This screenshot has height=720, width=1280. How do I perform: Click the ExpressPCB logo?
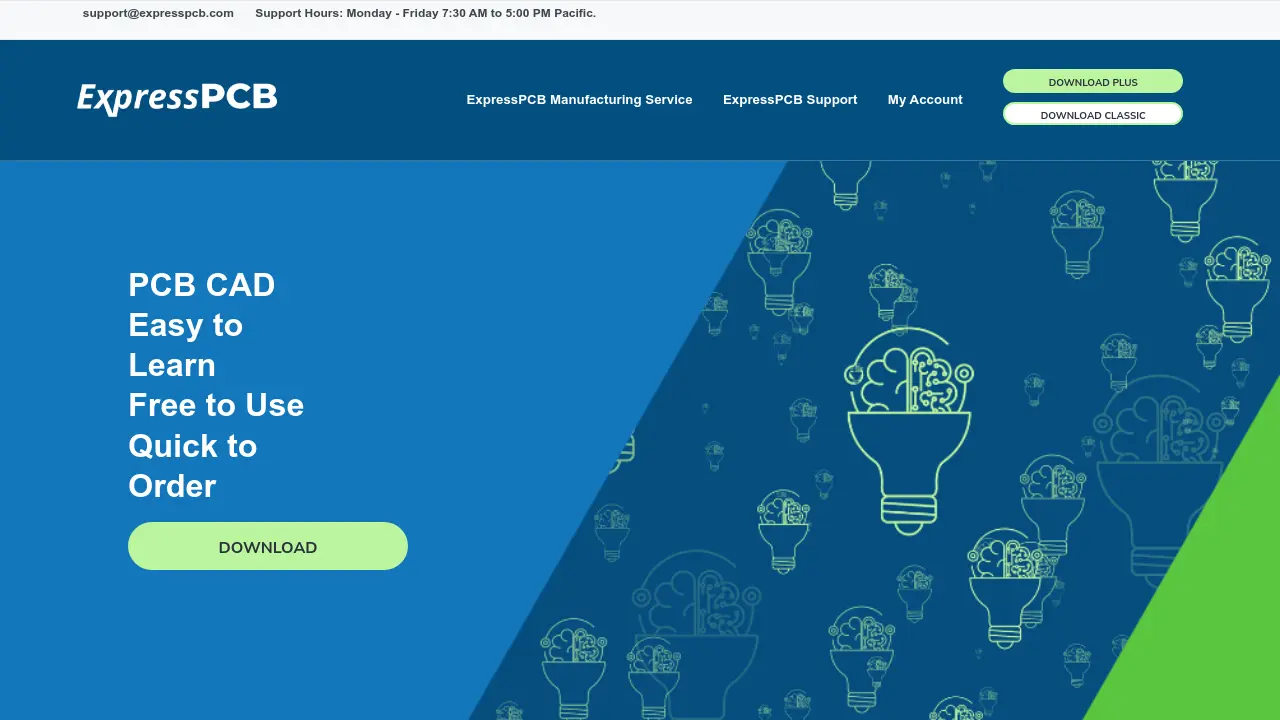pyautogui.click(x=177, y=98)
